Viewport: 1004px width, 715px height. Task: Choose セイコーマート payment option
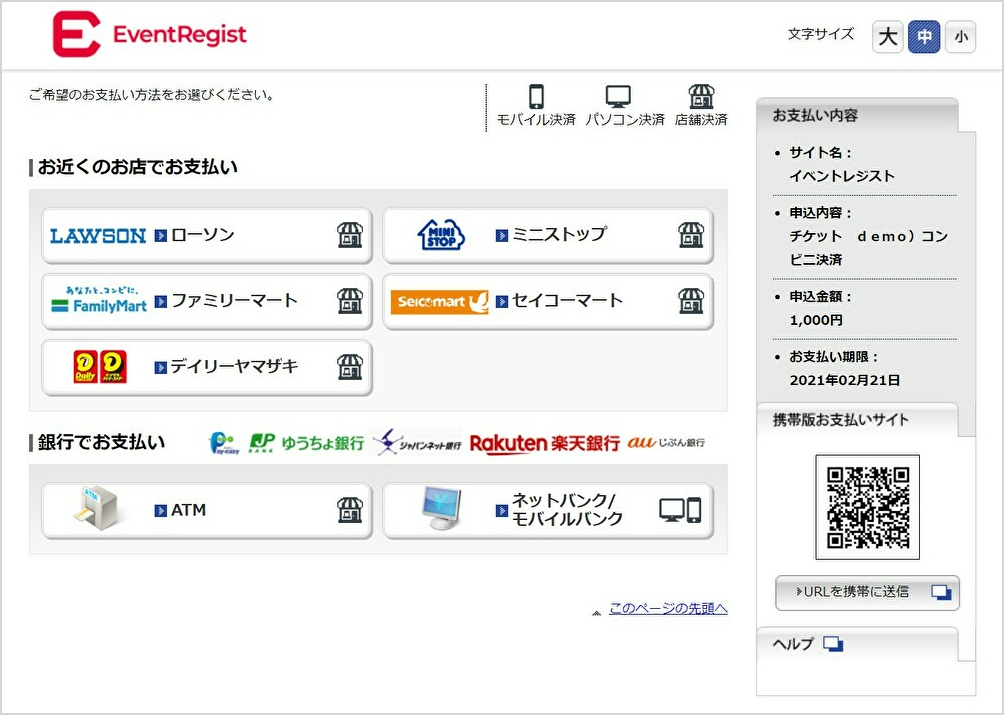[x=547, y=301]
